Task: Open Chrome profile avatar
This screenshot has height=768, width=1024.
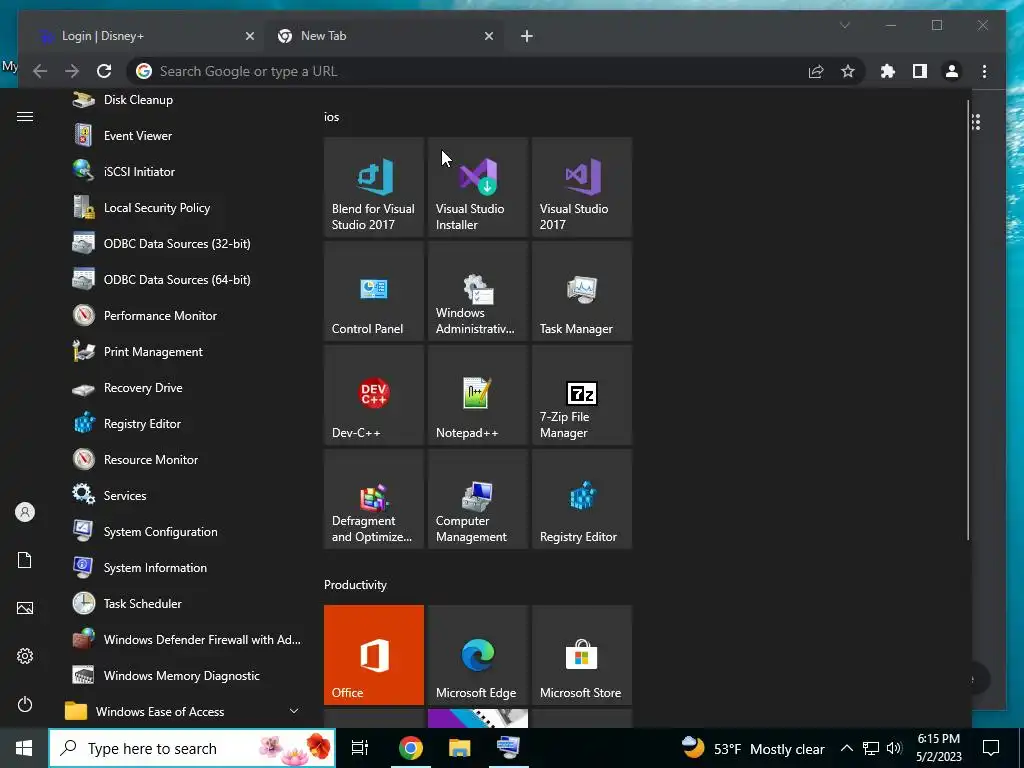Action: (952, 71)
